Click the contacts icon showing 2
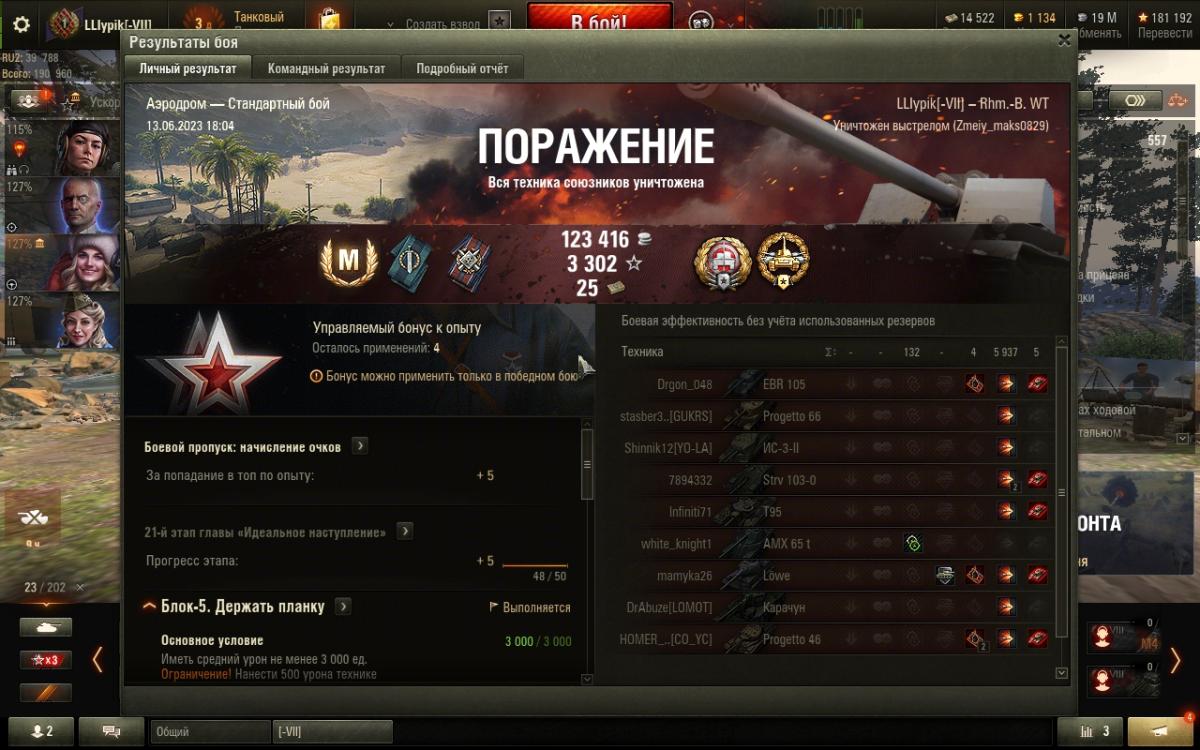 40,731
